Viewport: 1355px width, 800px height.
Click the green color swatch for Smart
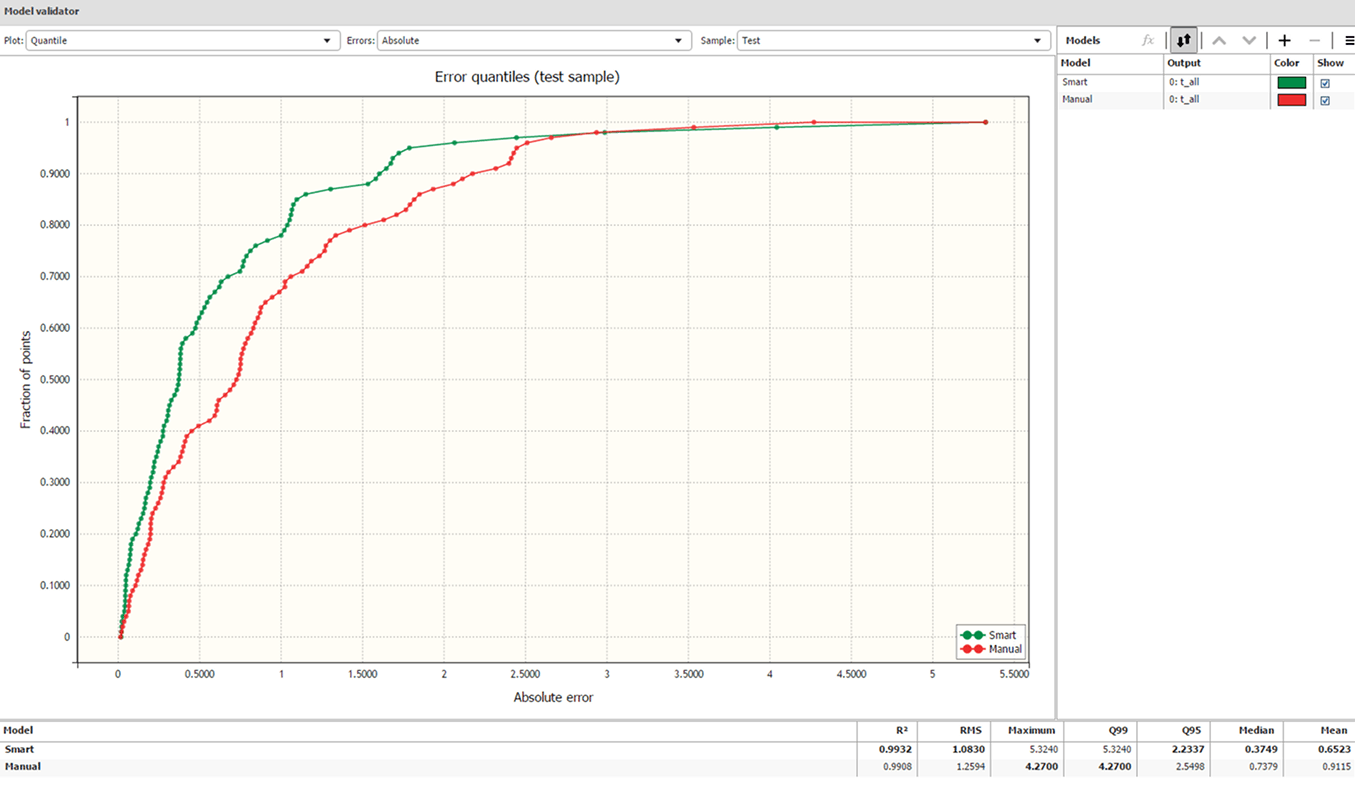(1291, 83)
